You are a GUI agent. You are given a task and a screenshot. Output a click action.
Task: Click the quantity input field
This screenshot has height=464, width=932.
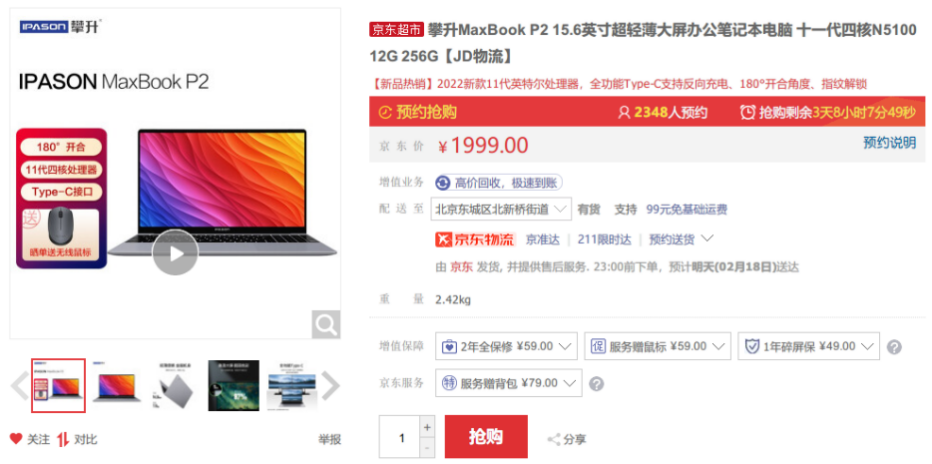399,438
